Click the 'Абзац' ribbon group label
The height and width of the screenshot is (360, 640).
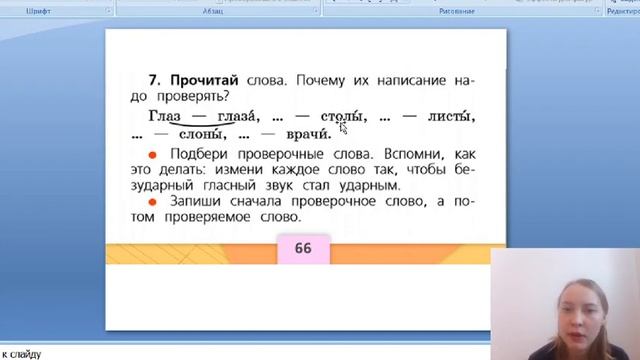pos(213,11)
